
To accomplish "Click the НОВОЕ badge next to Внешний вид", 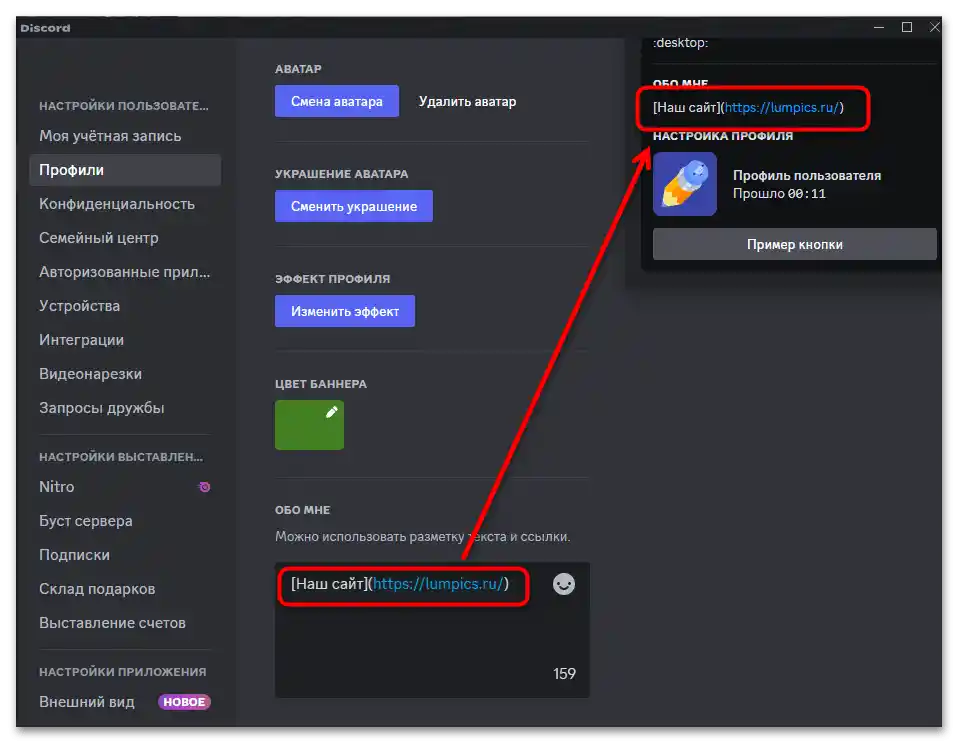I will pyautogui.click(x=184, y=702).
